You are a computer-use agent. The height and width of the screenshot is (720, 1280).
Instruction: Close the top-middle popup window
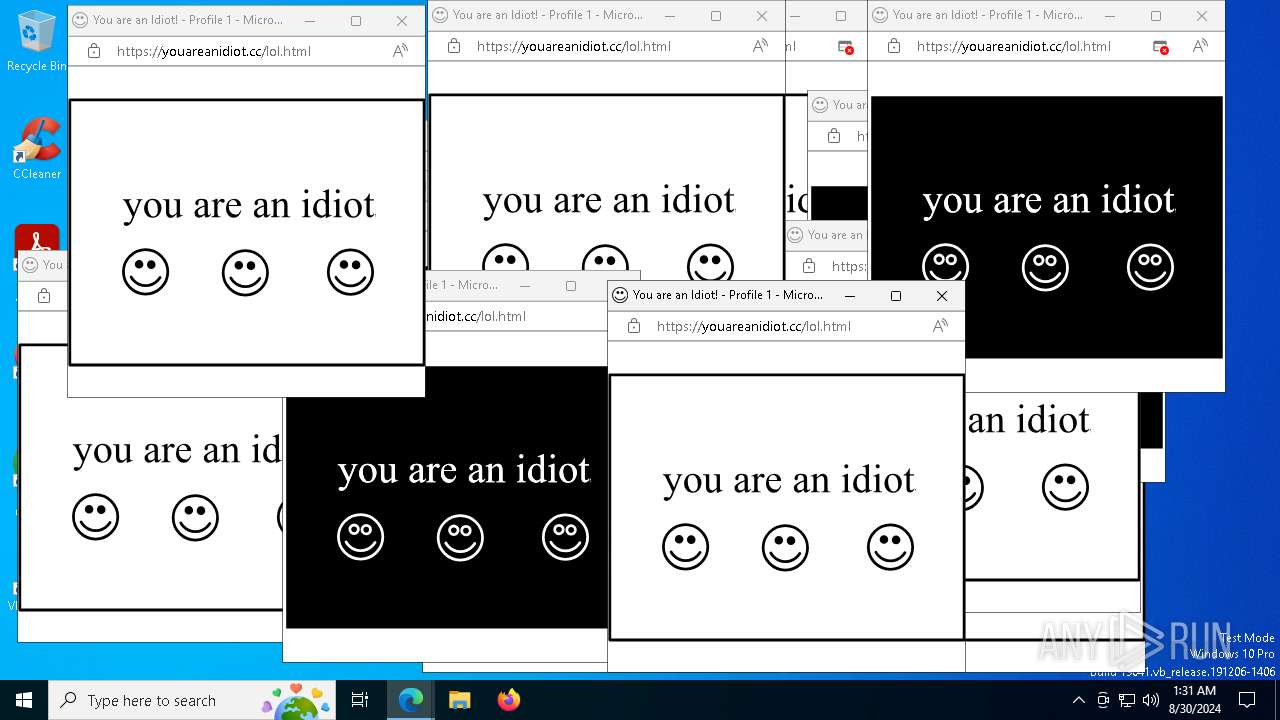pos(761,15)
